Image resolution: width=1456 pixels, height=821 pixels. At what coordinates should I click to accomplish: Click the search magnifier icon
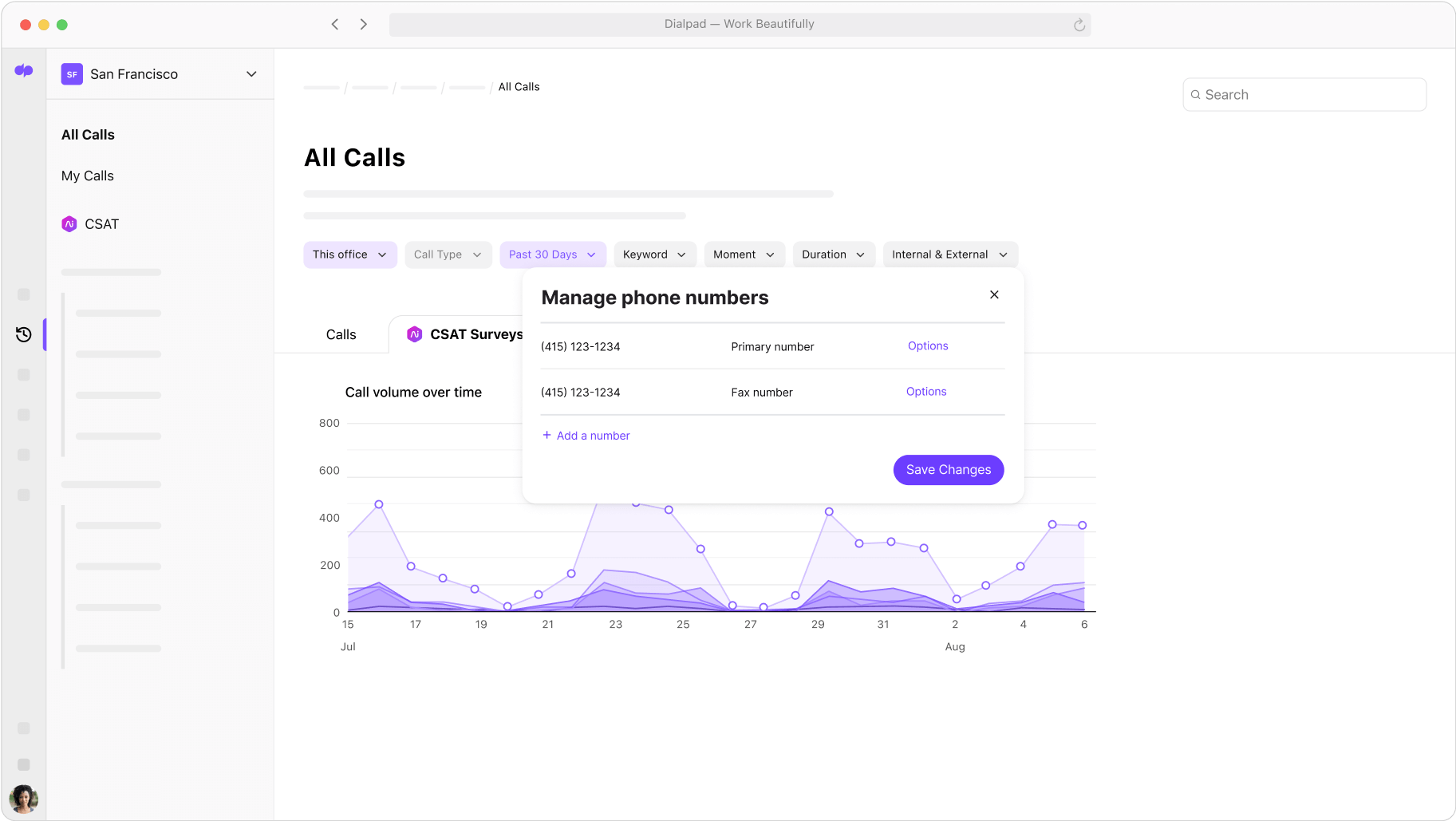1195,95
